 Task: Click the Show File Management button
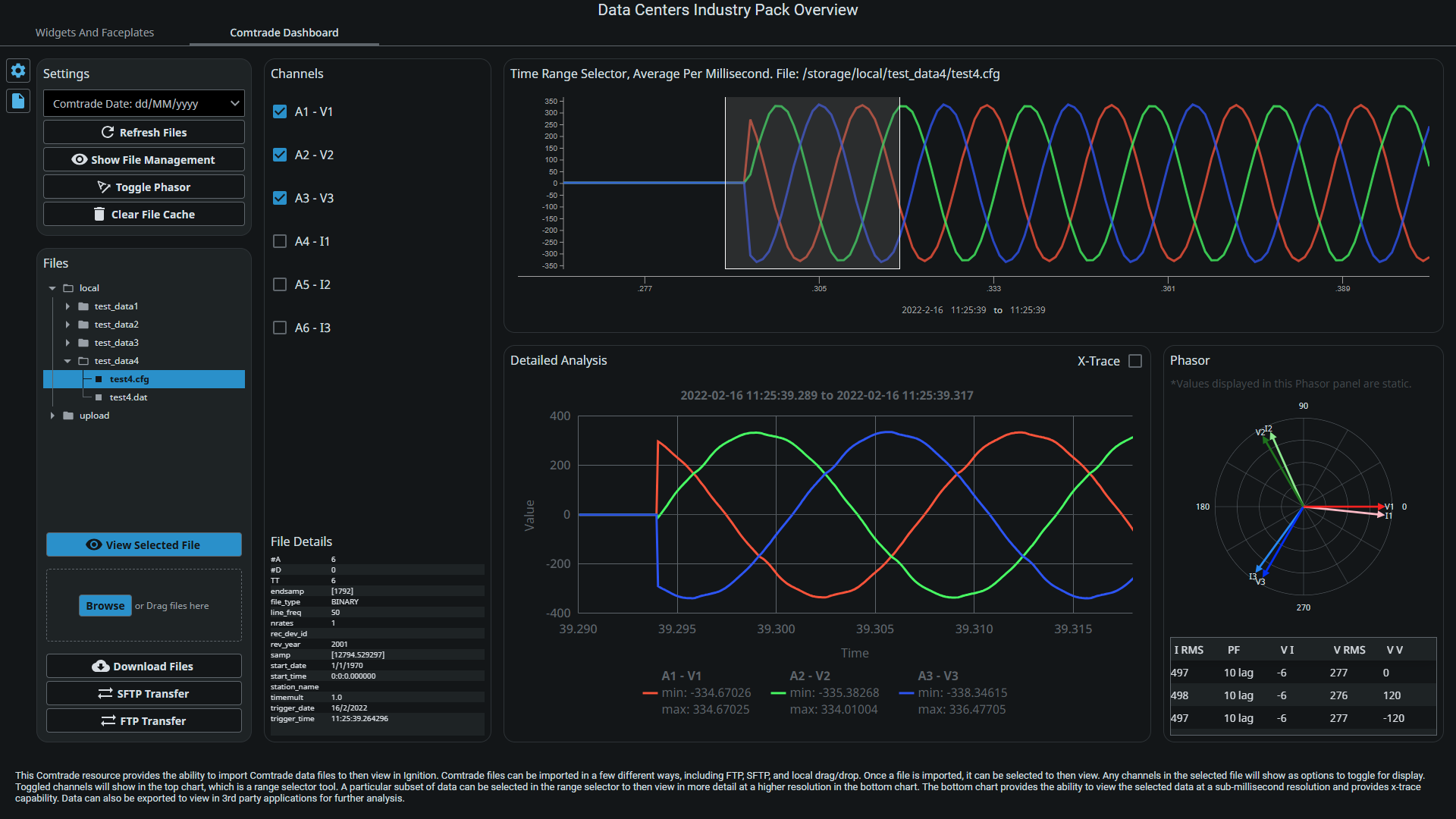coord(144,159)
